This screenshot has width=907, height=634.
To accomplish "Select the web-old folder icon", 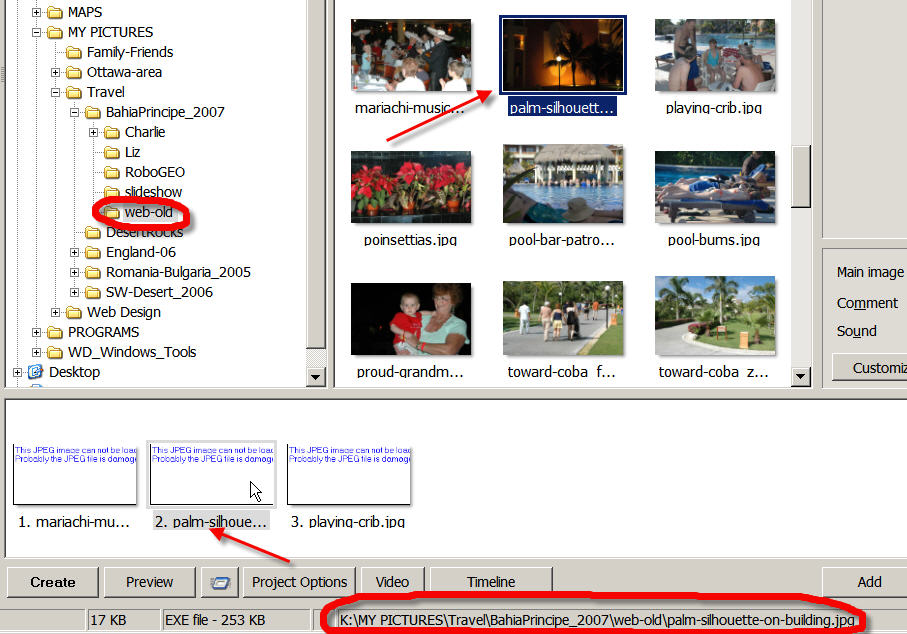I will tap(112, 212).
